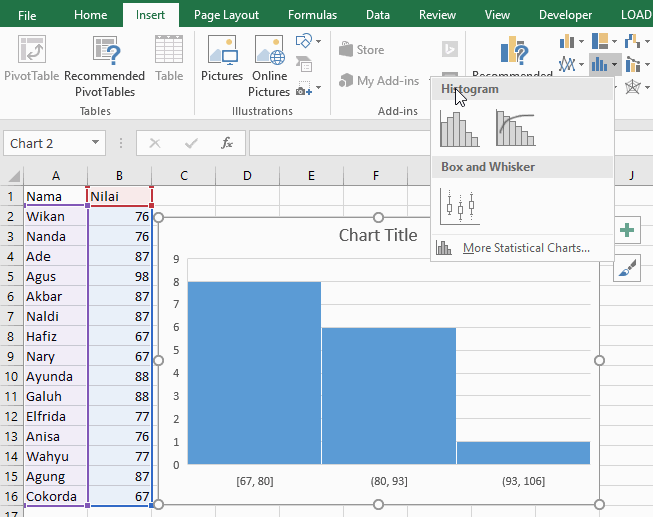Click the Cokorda cell
Image resolution: width=653 pixels, height=517 pixels.
pyautogui.click(x=55, y=496)
